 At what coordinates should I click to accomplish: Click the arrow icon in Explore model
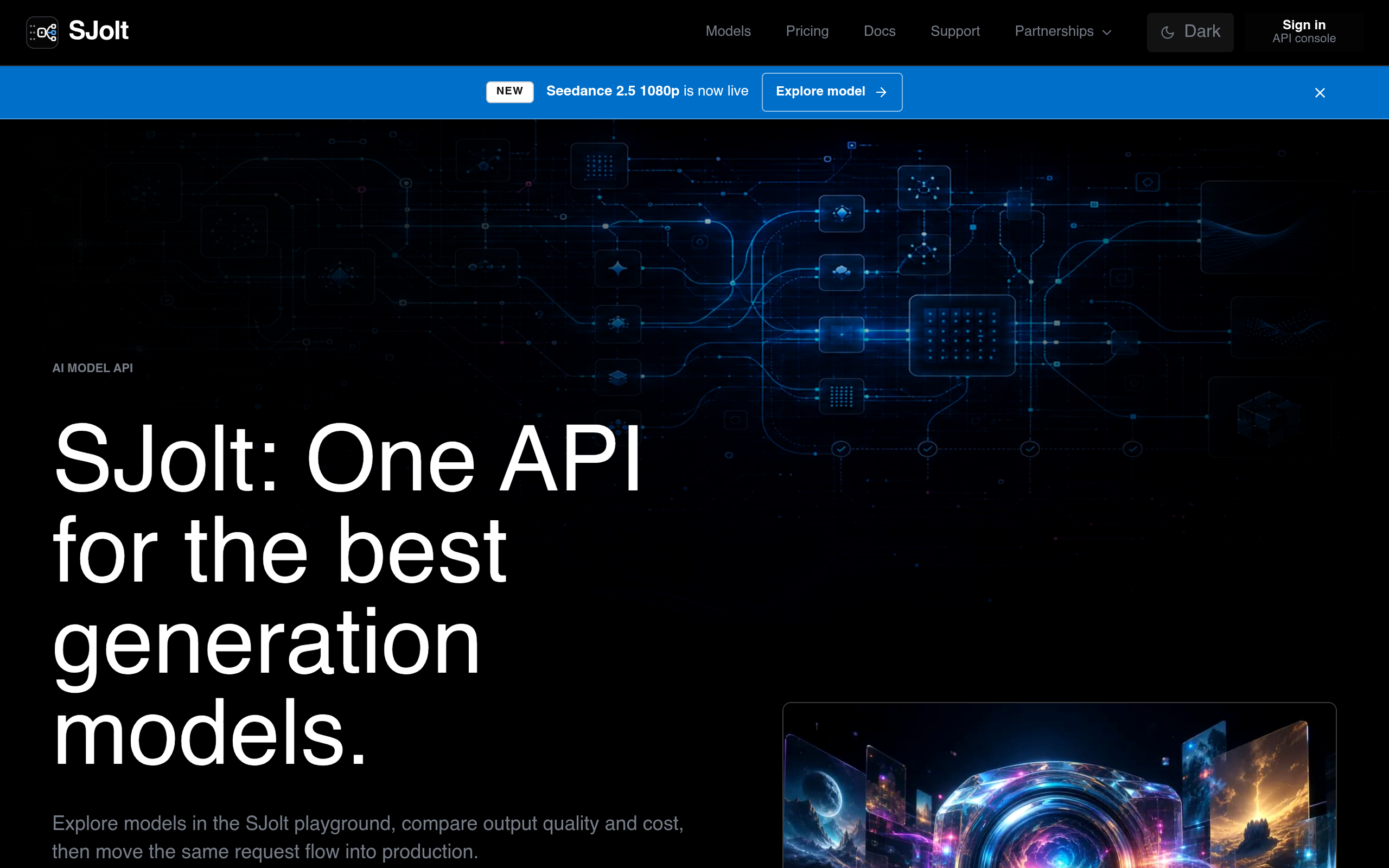point(881,92)
